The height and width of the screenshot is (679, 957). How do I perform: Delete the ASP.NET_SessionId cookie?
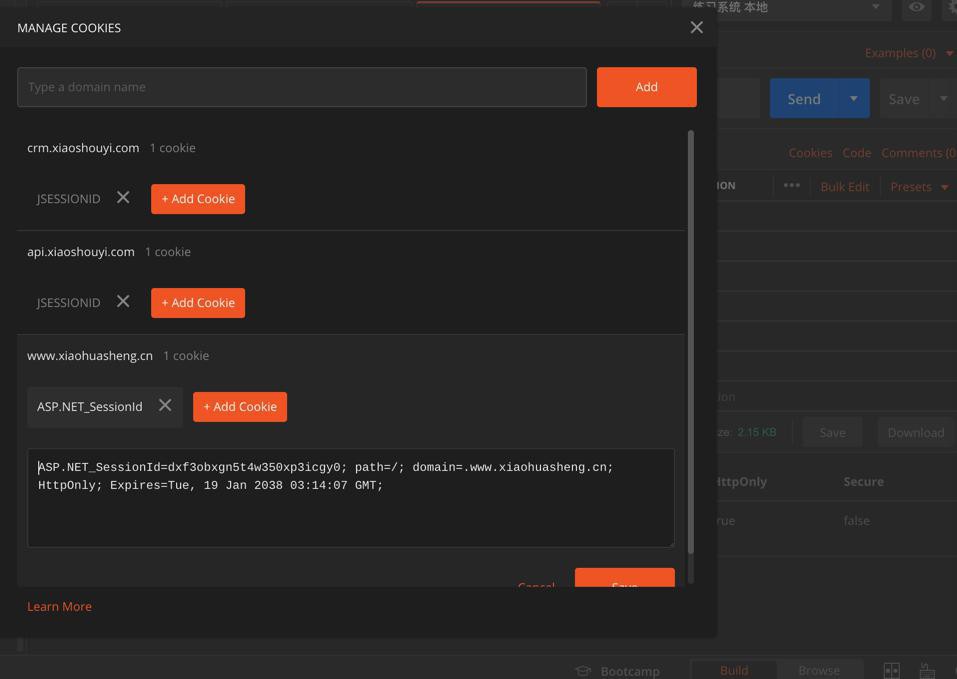point(165,405)
